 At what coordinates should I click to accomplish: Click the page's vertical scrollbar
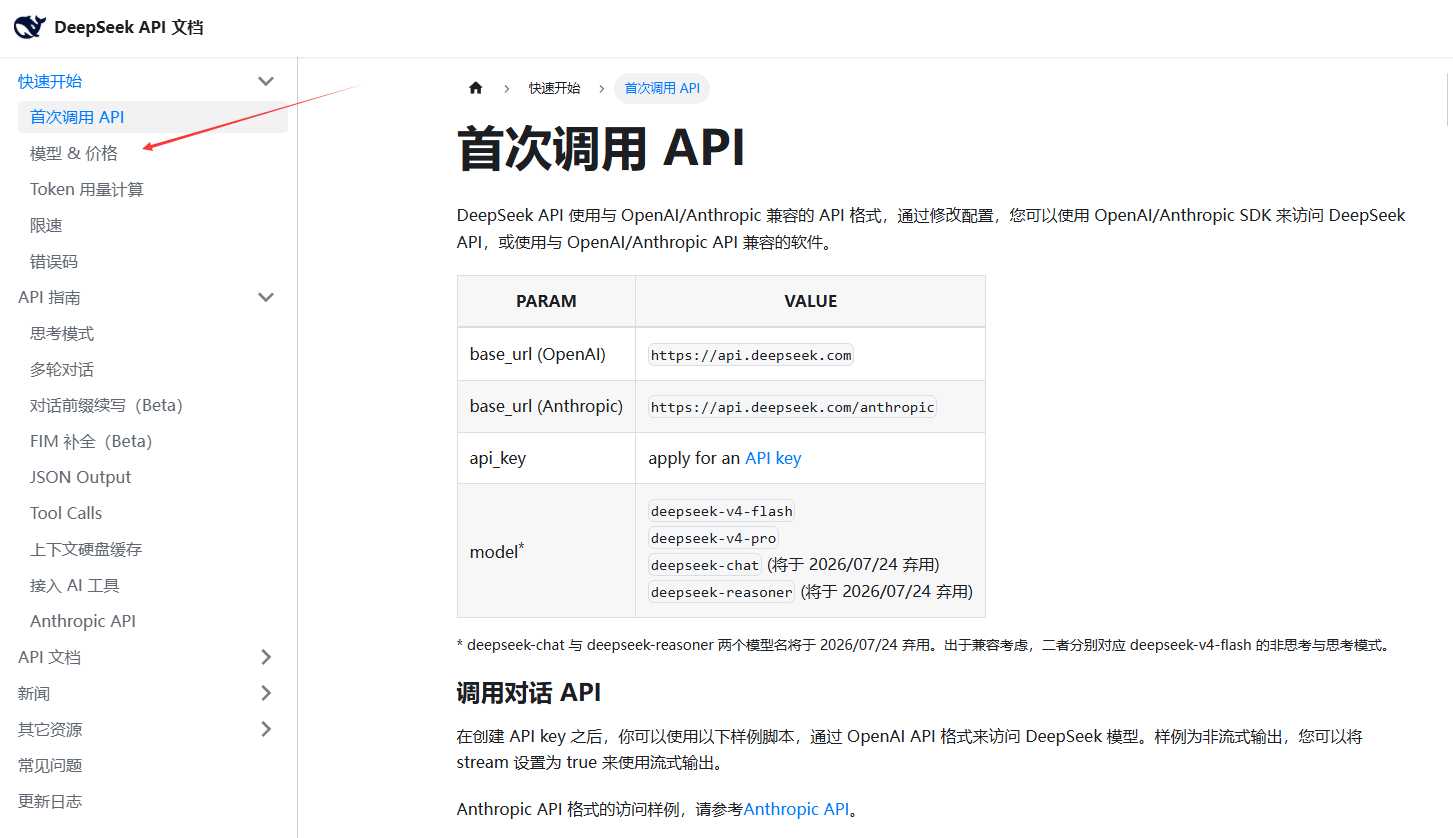tap(1447, 100)
